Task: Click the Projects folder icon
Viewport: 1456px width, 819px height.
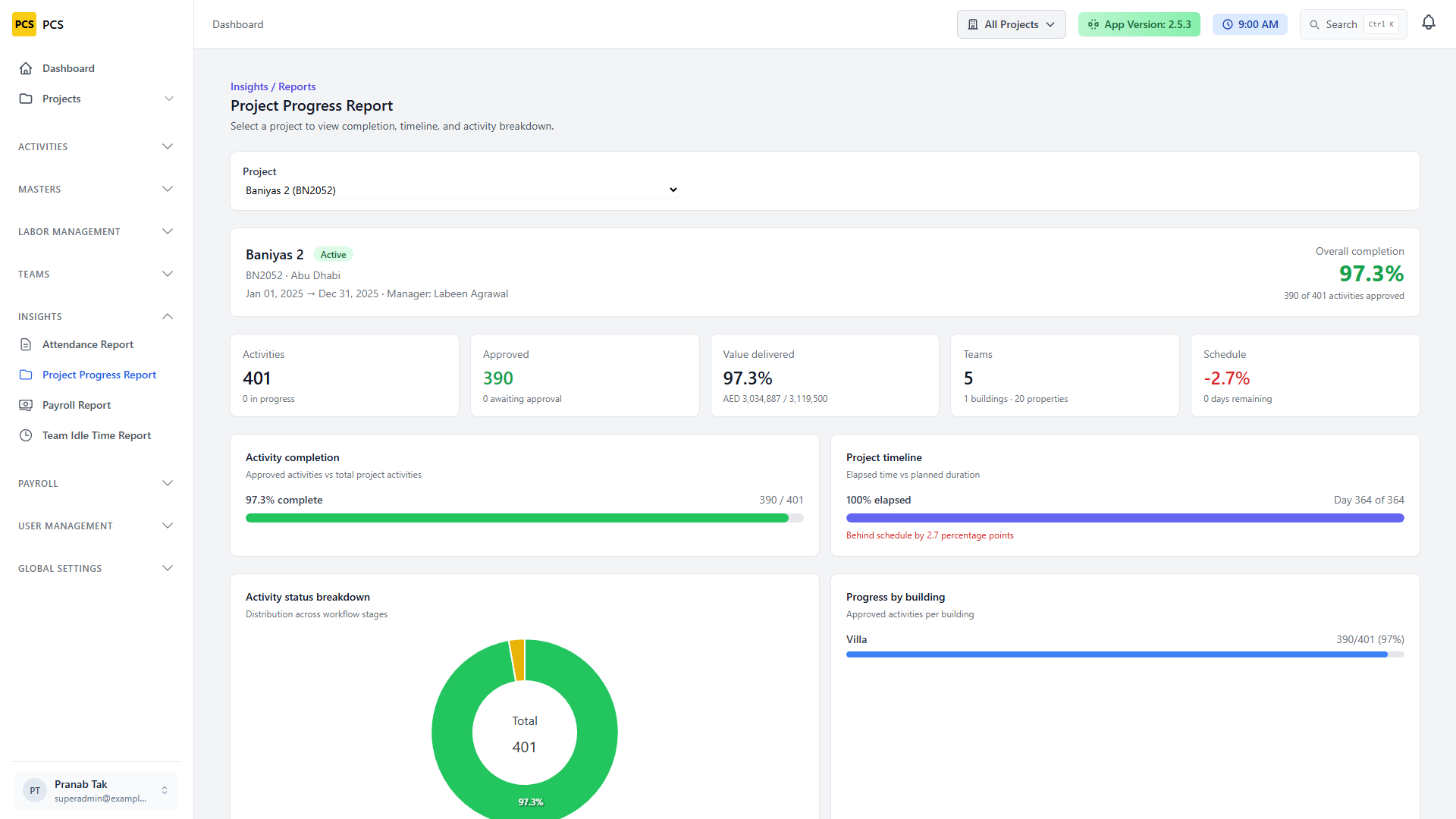Action: pyautogui.click(x=26, y=99)
